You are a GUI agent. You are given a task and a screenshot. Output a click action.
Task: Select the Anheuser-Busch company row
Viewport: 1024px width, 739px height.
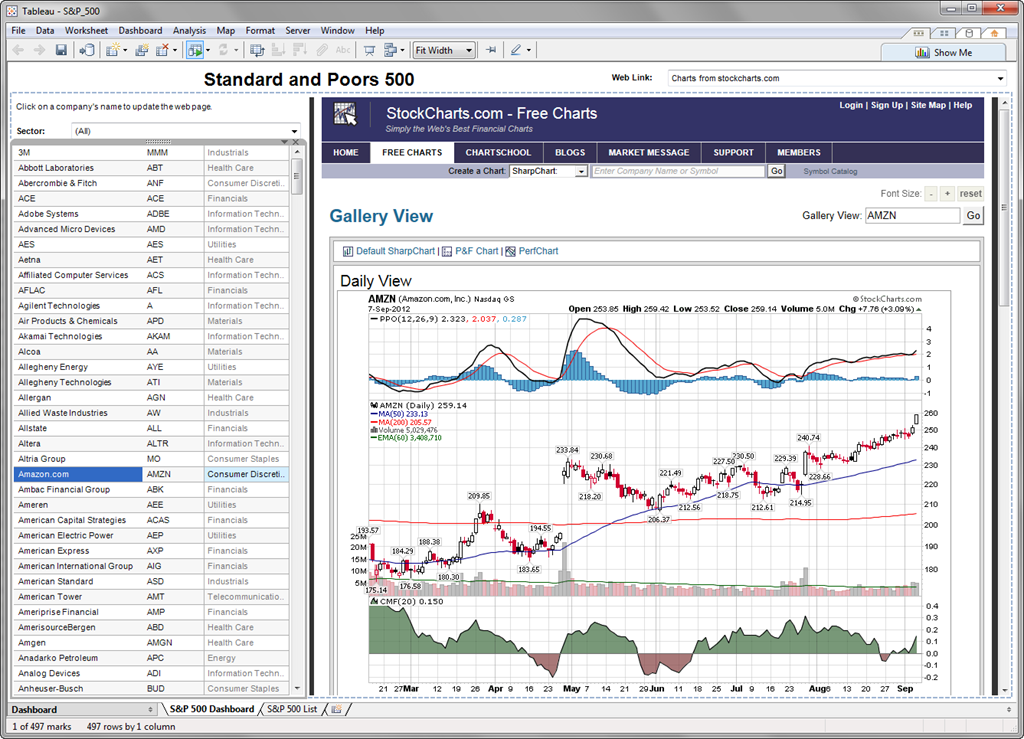151,689
